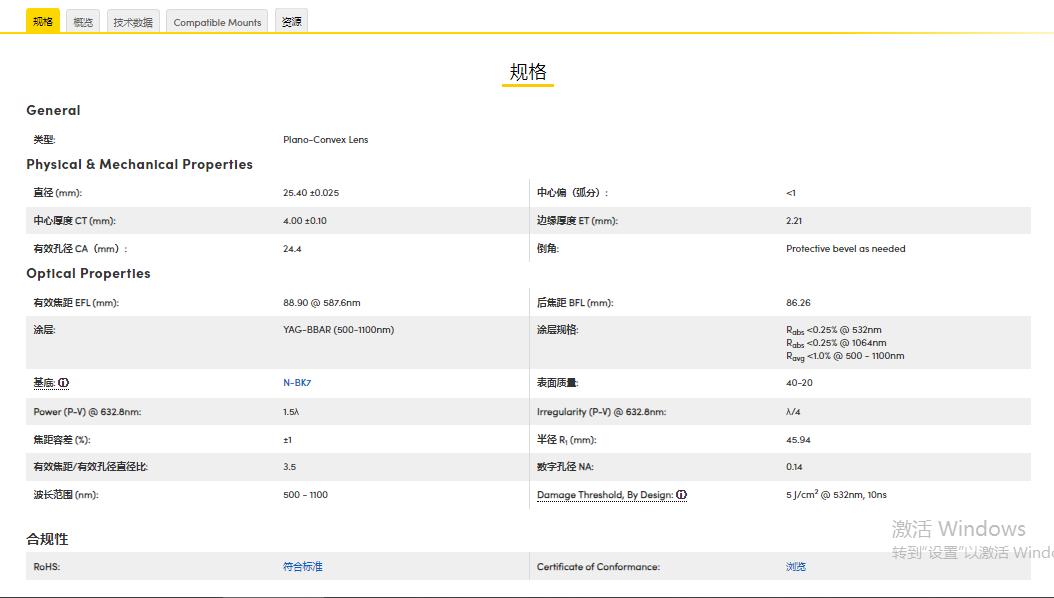This screenshot has height=598, width=1054.
Task: Click the YAG-BBAR (500-1100nm) coating value
Action: tap(338, 330)
